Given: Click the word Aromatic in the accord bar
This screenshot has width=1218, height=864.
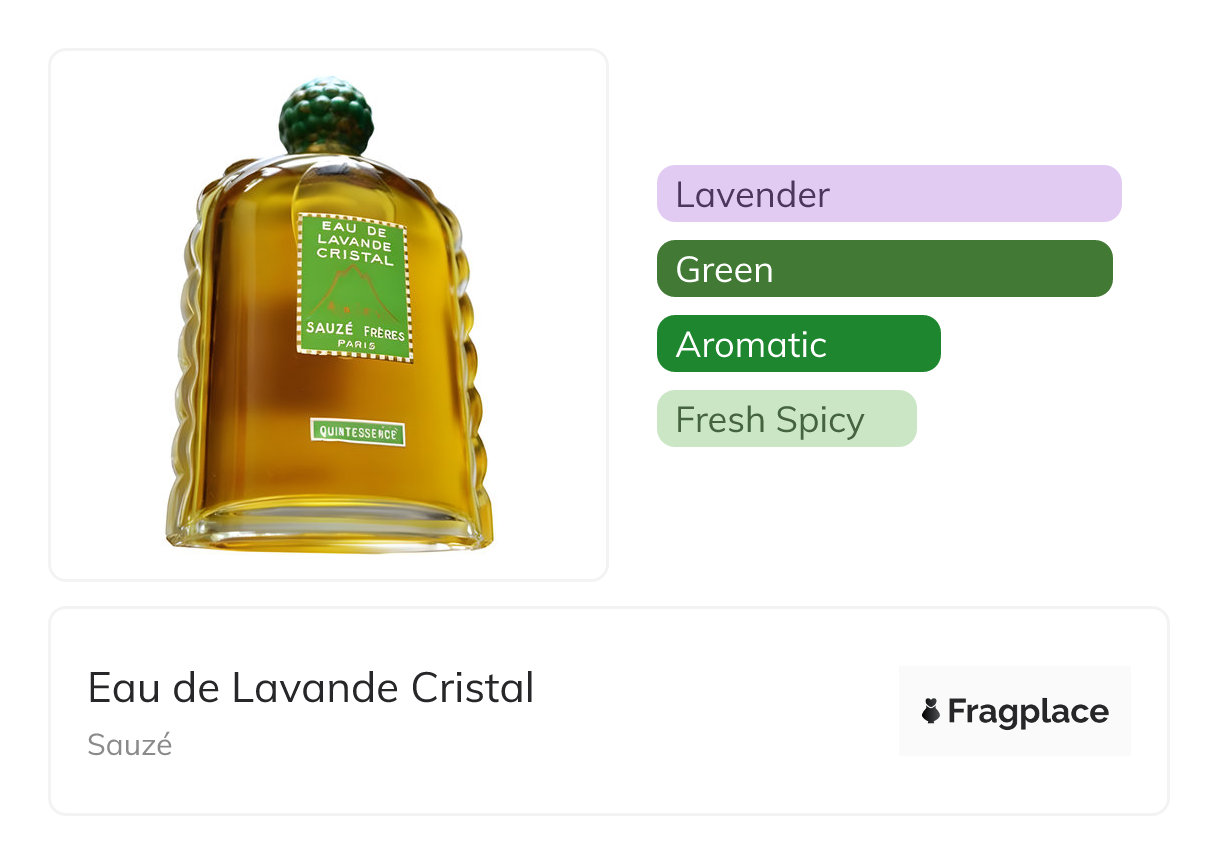Looking at the screenshot, I should click(751, 344).
